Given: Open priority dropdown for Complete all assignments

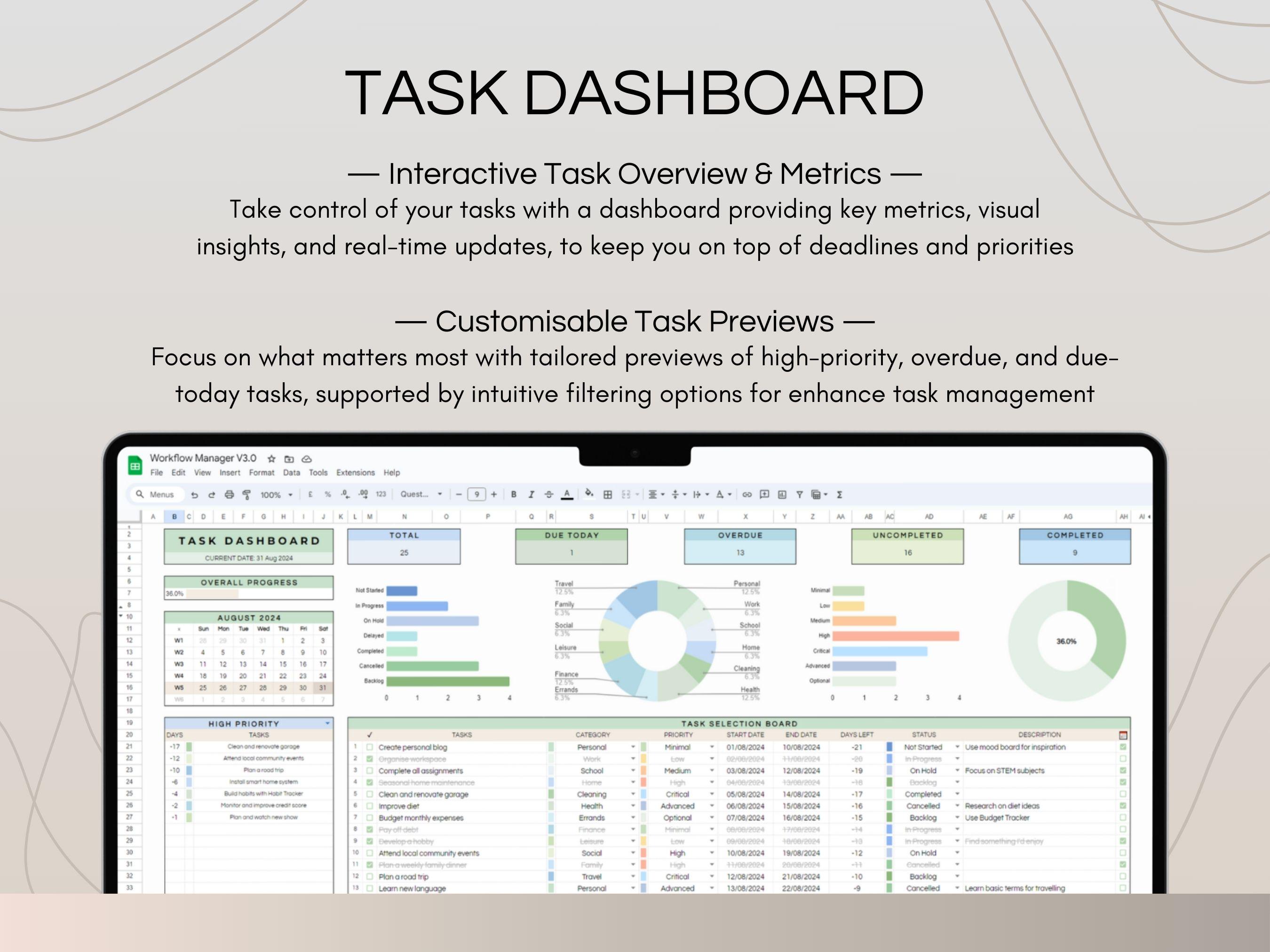Looking at the screenshot, I should (x=712, y=771).
